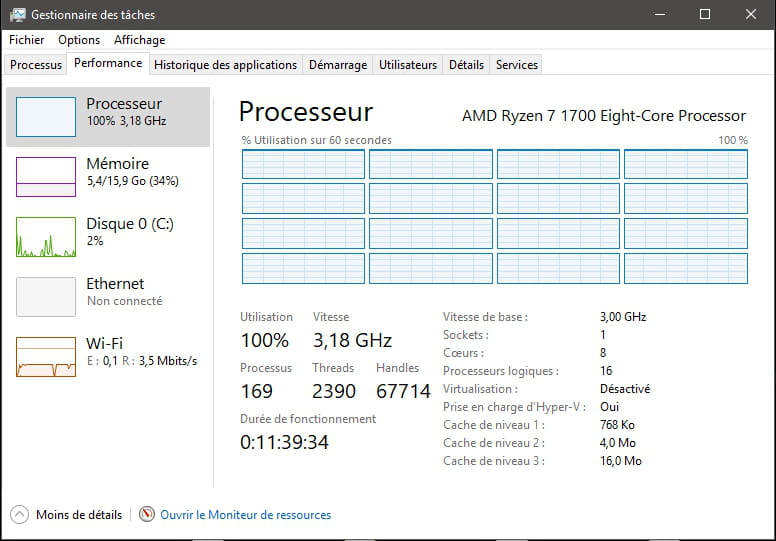This screenshot has width=776, height=541.
Task: Open the Disque 0 (C:) graph thumbnail
Action: 46,237
